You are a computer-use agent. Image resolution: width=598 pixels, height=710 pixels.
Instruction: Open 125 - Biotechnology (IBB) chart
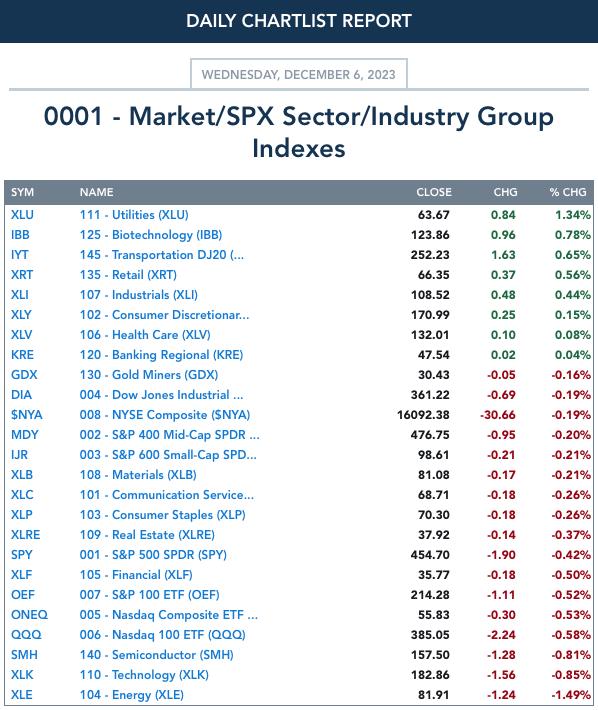point(151,235)
